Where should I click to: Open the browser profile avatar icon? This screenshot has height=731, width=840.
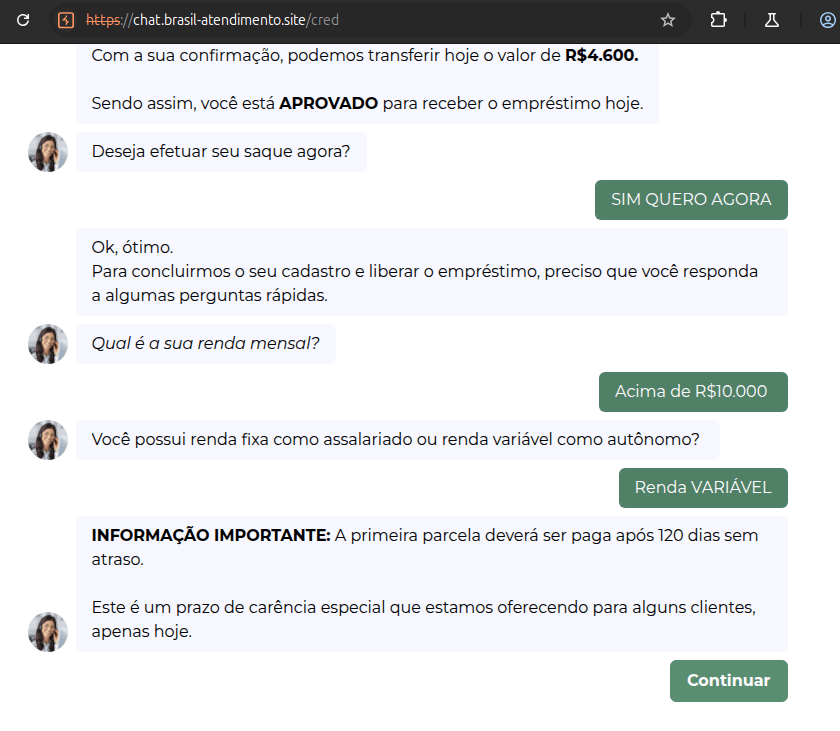pos(822,20)
